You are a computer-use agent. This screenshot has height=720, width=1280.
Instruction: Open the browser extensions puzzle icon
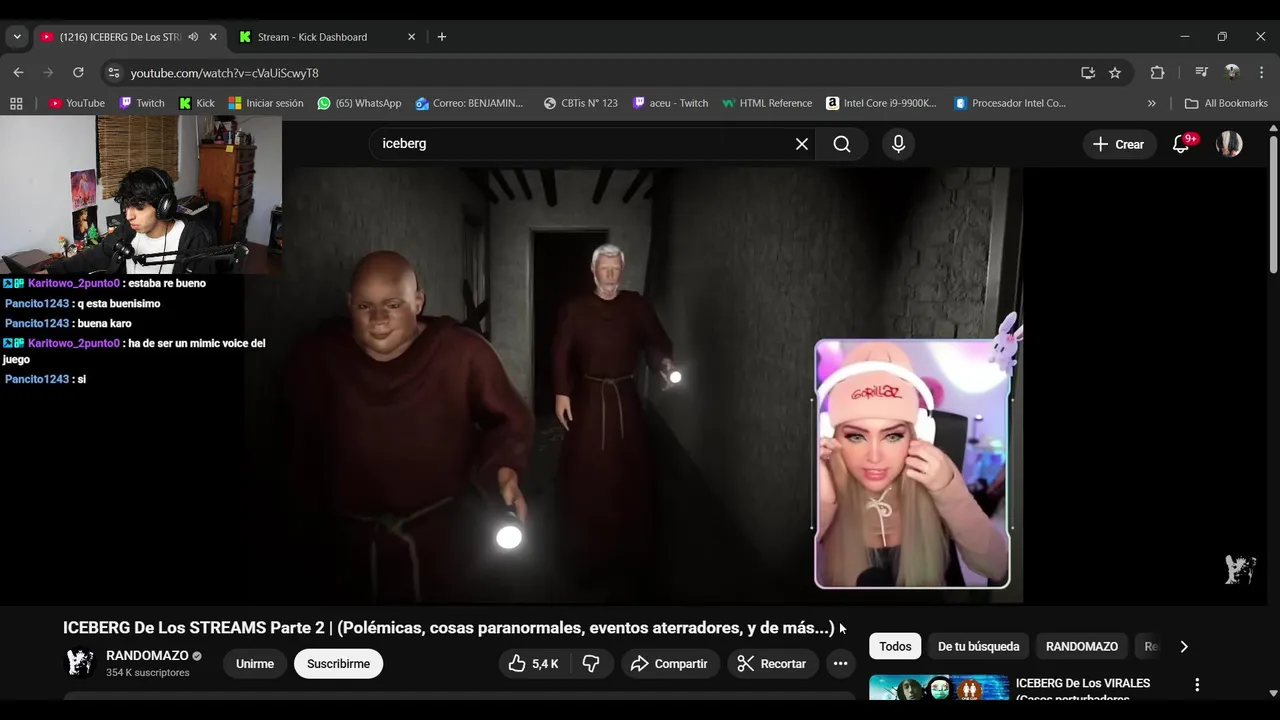point(1158,73)
